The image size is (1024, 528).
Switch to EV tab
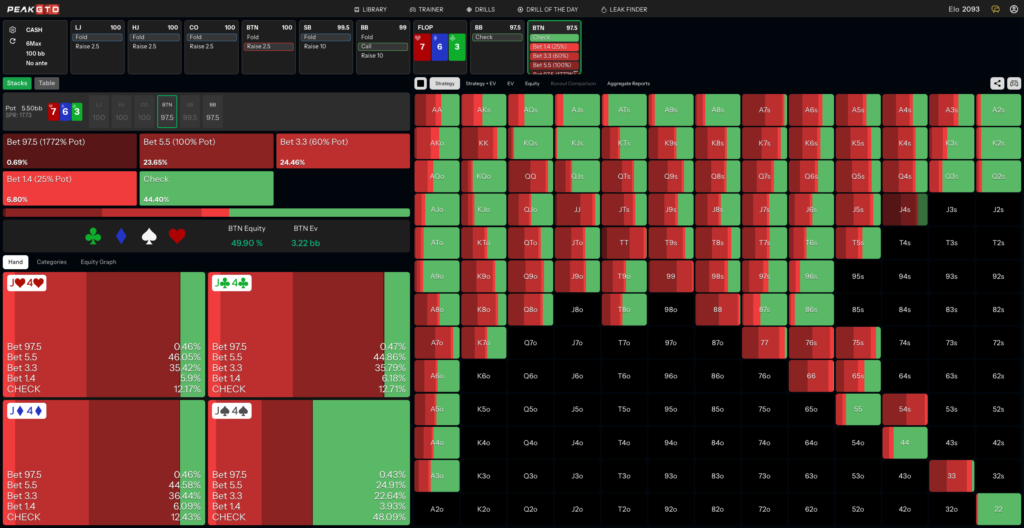(x=511, y=84)
